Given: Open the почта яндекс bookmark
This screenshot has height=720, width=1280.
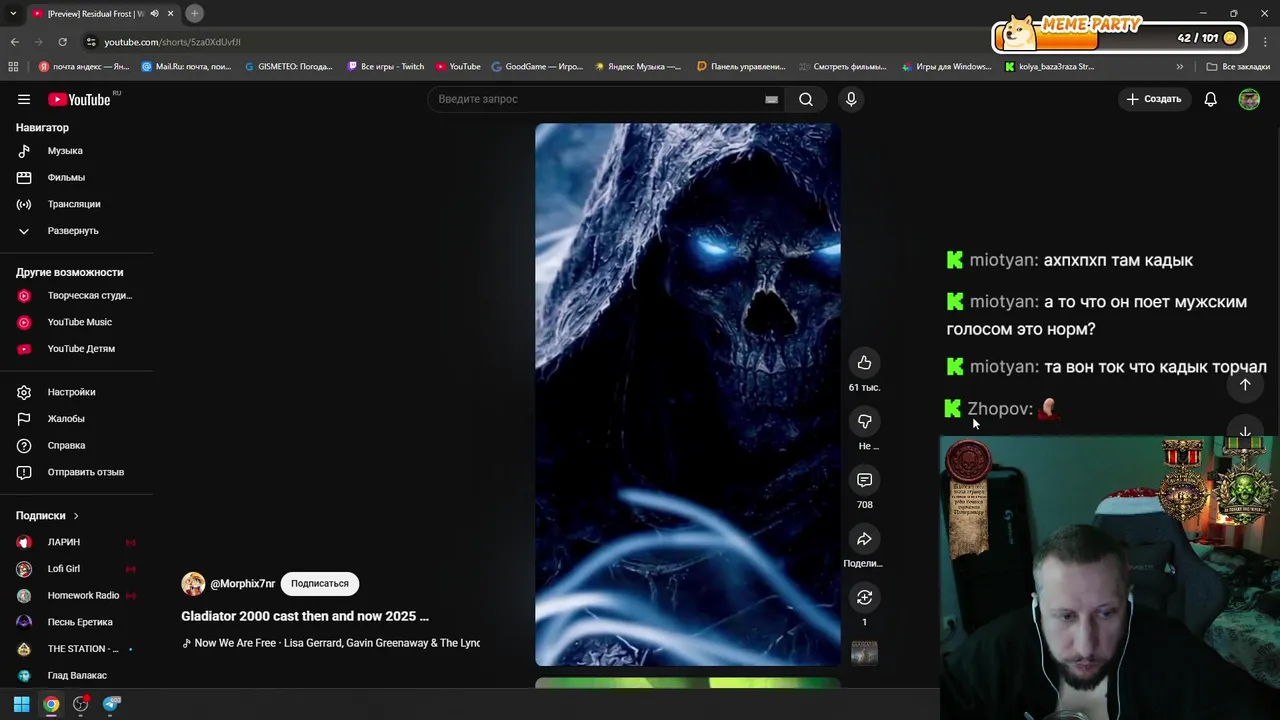Looking at the screenshot, I should tap(84, 67).
